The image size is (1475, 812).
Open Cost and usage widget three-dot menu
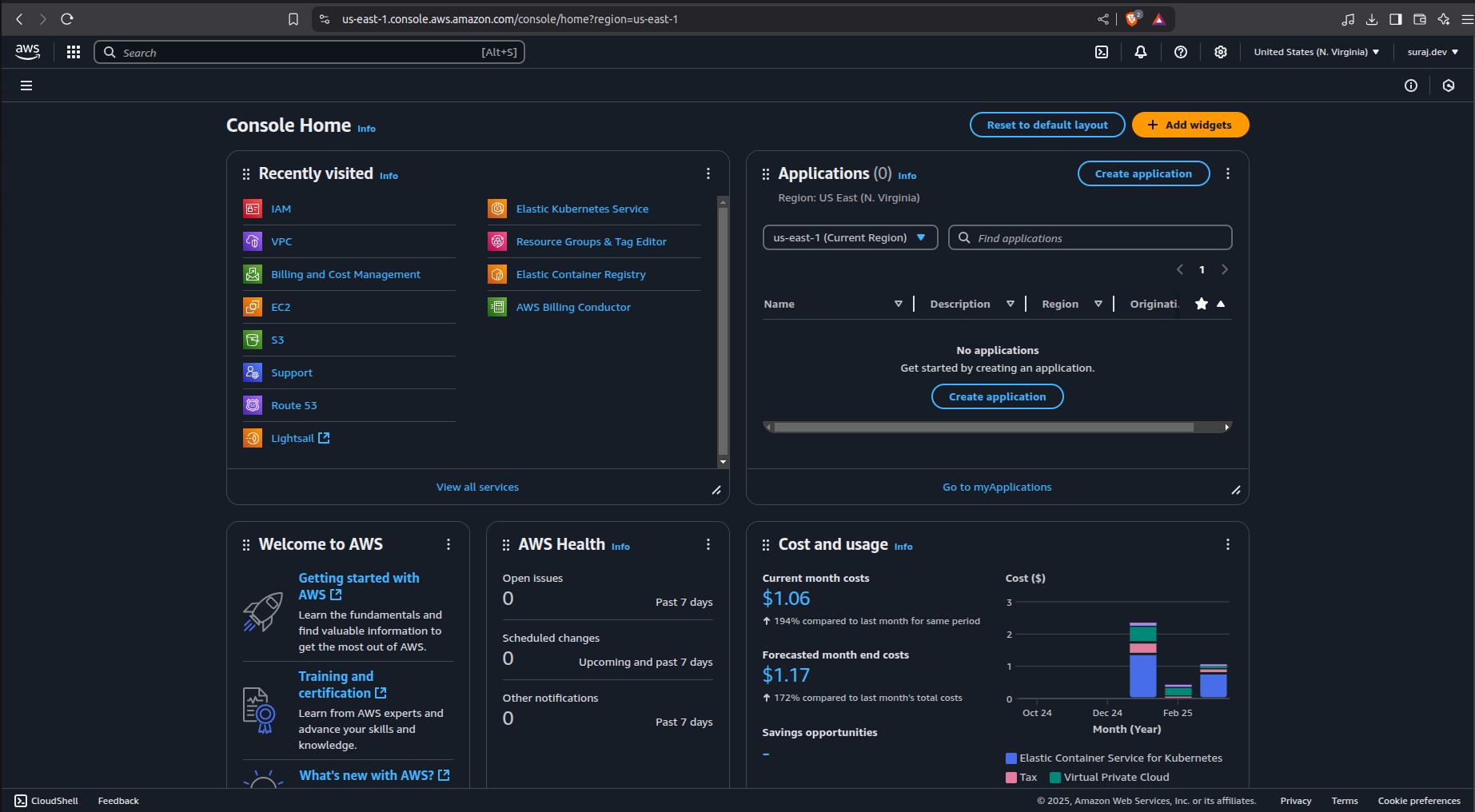pos(1228,544)
